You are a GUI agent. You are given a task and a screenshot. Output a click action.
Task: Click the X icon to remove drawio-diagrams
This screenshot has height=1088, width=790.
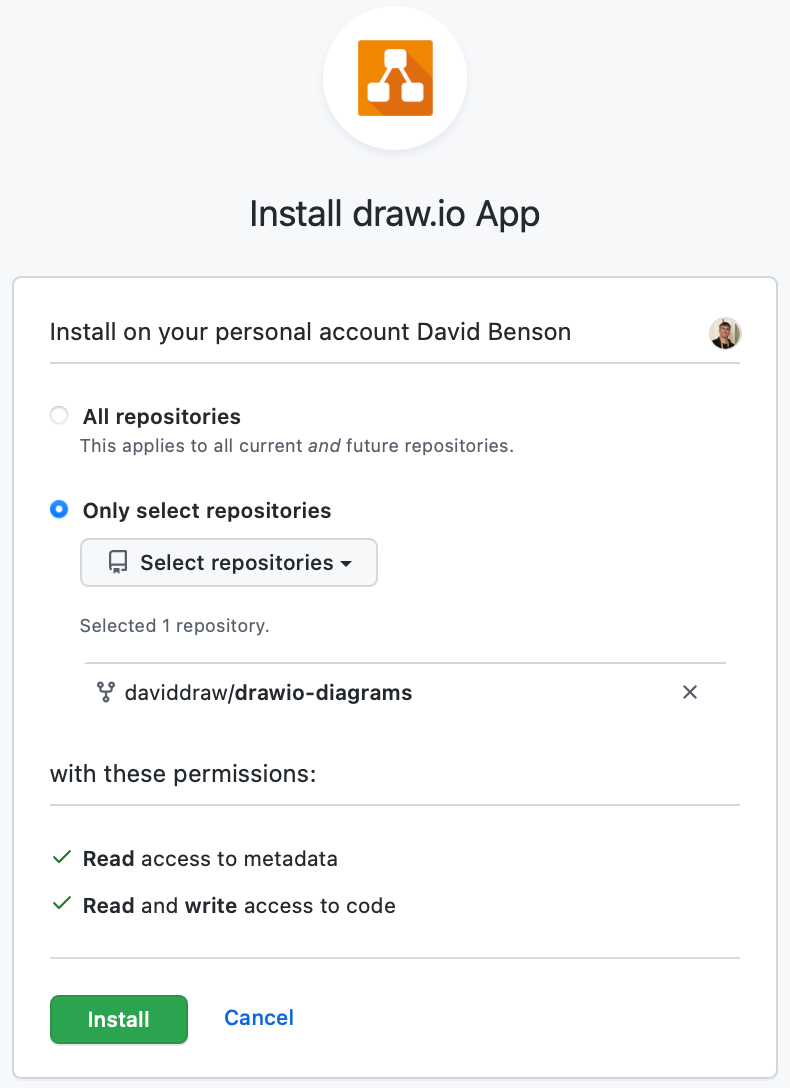689,692
